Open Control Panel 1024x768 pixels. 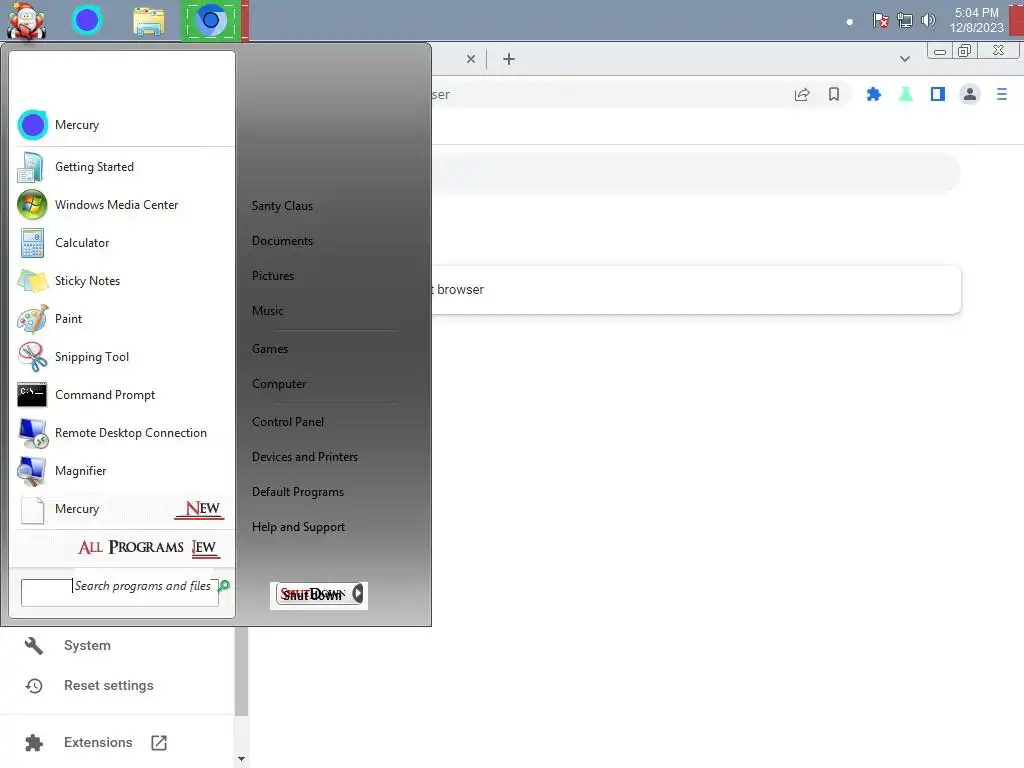[x=288, y=422]
